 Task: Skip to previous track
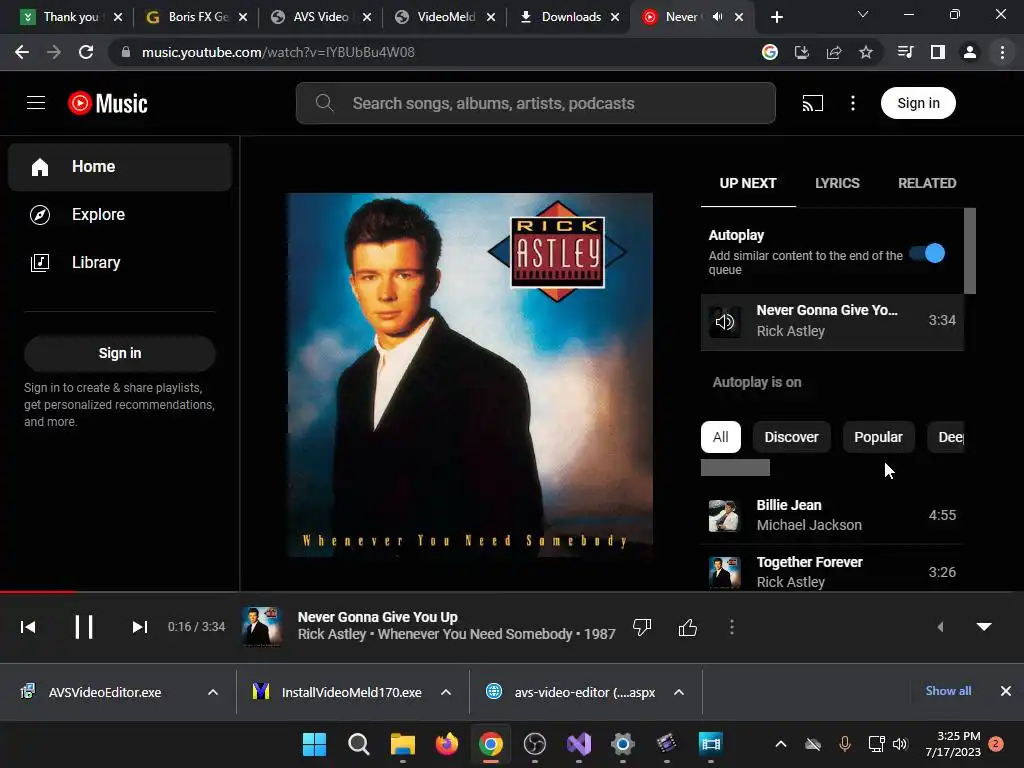coord(28,627)
